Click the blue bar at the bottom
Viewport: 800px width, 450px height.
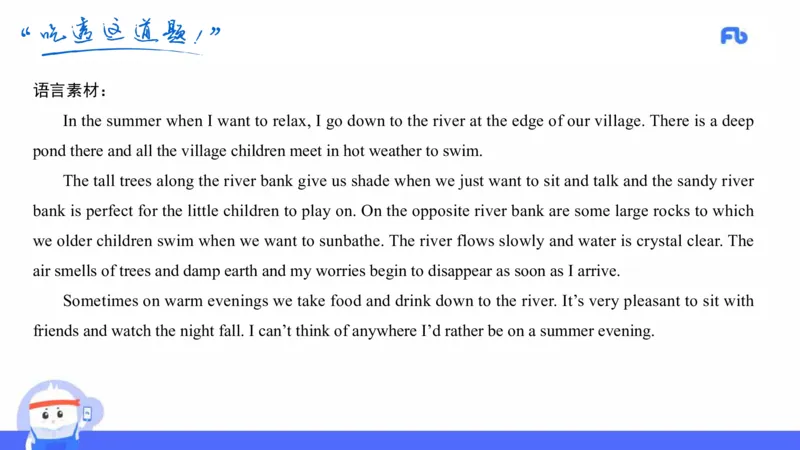pyautogui.click(x=450, y=440)
